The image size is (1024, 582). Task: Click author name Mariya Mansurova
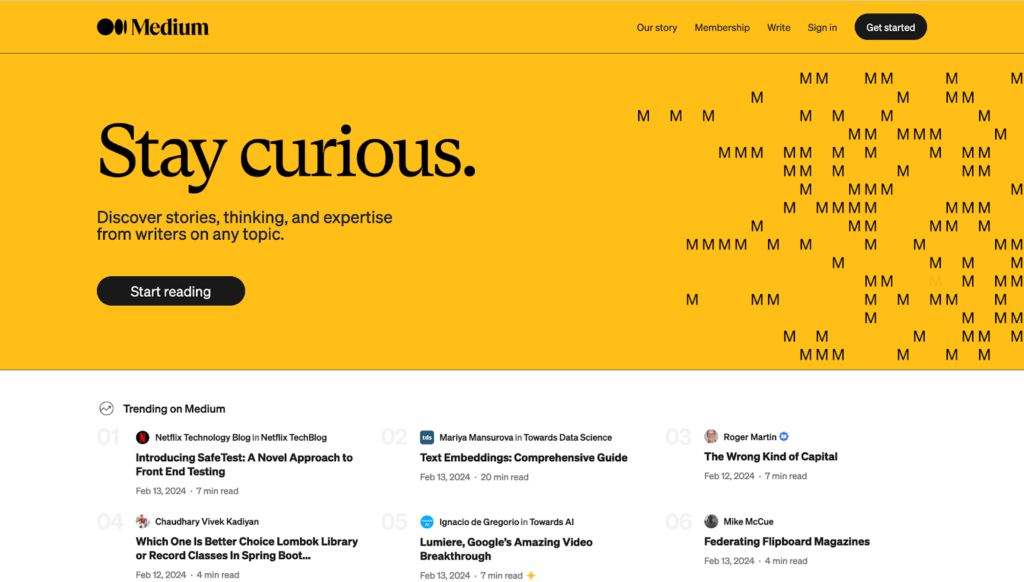476,438
